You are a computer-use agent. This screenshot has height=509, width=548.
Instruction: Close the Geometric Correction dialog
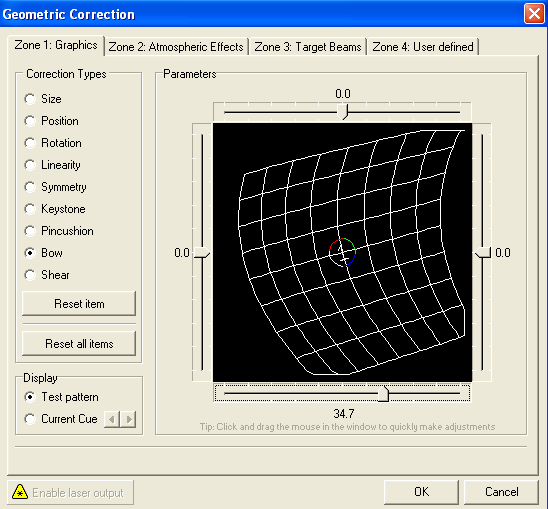coord(534,14)
